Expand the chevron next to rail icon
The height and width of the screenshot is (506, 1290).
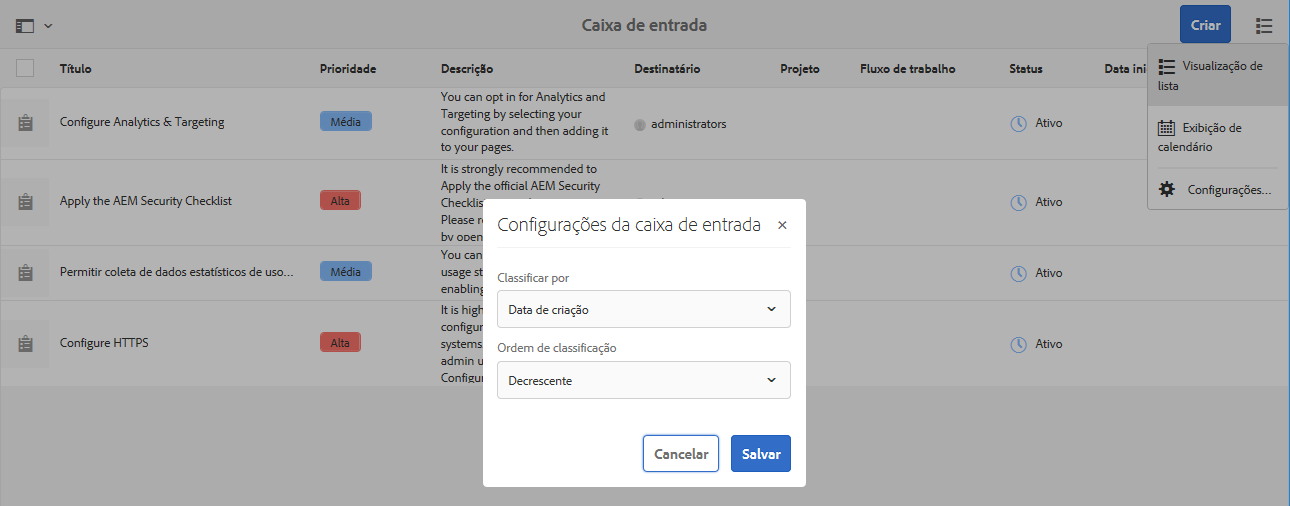(48, 25)
